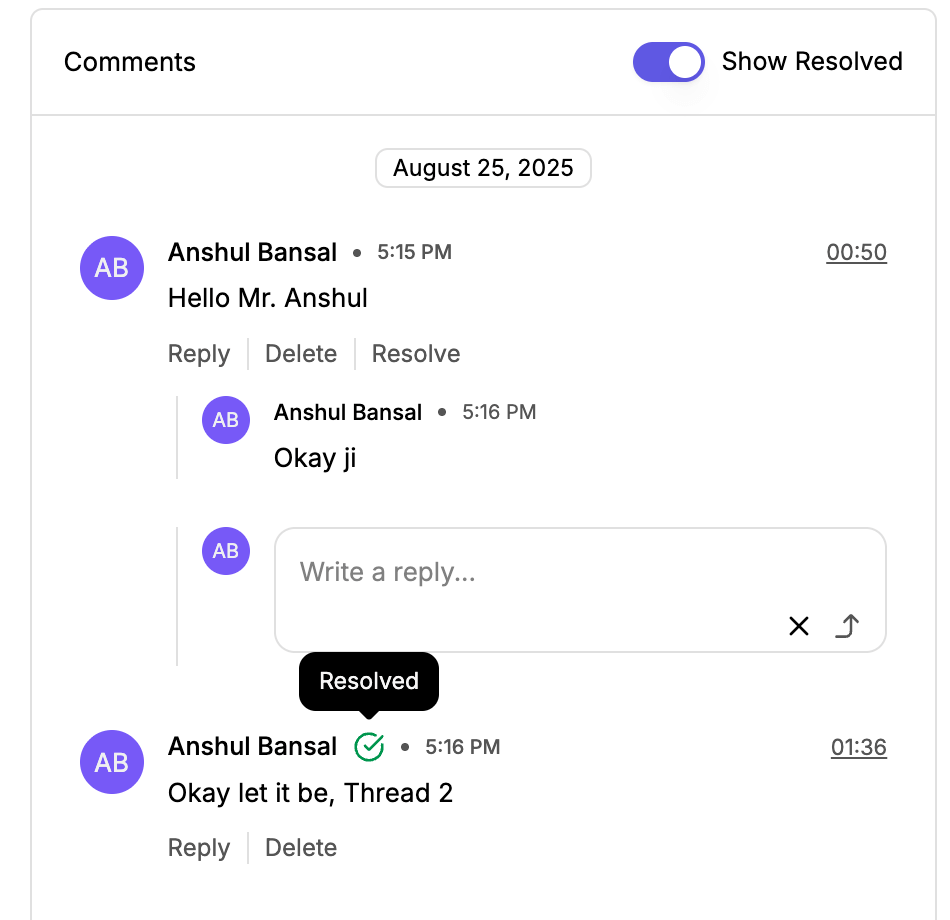Click the Okay ji reply text
Viewport: 950px width, 920px height.
pos(315,458)
